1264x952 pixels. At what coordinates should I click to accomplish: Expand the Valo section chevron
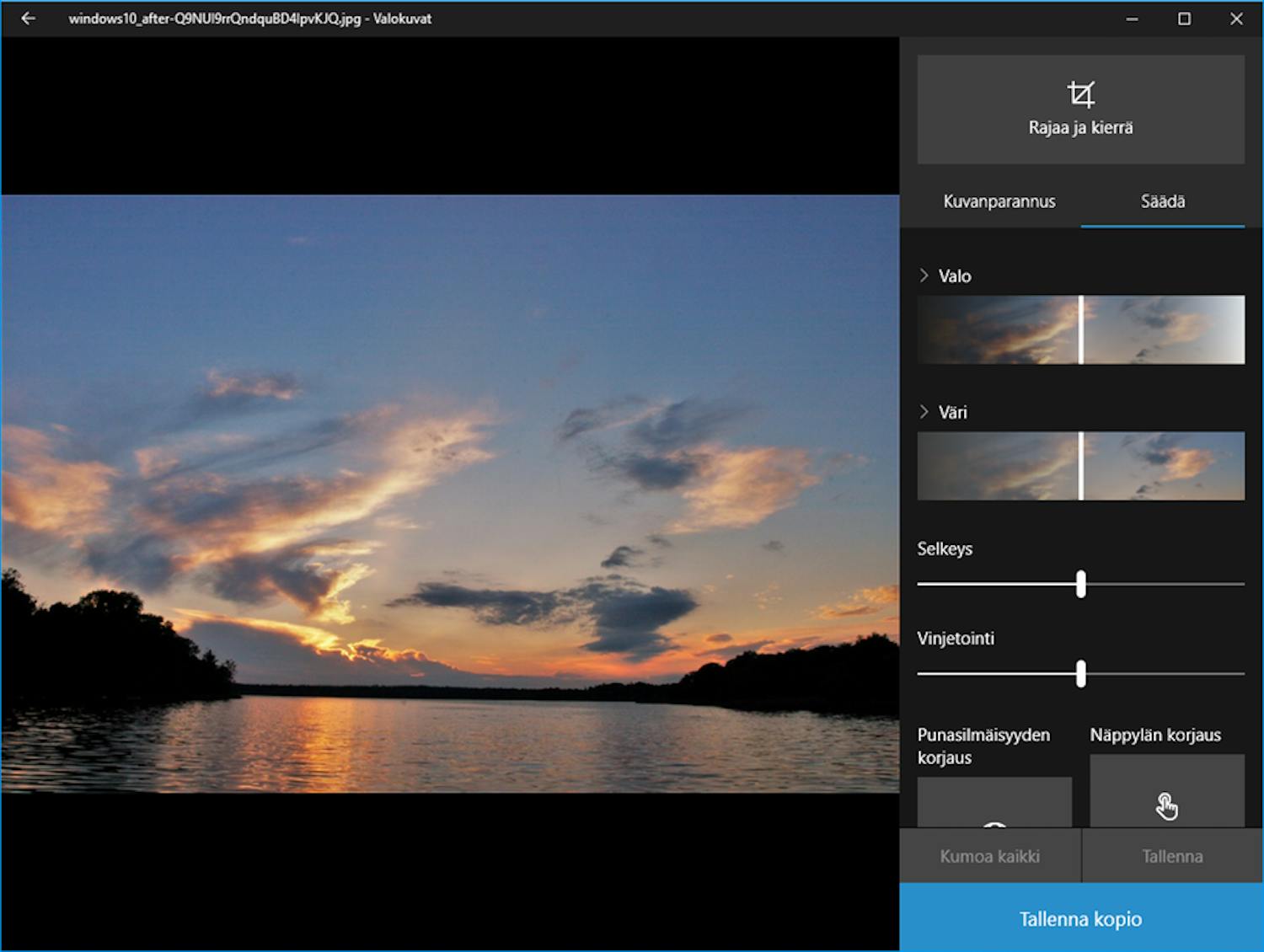tap(924, 275)
